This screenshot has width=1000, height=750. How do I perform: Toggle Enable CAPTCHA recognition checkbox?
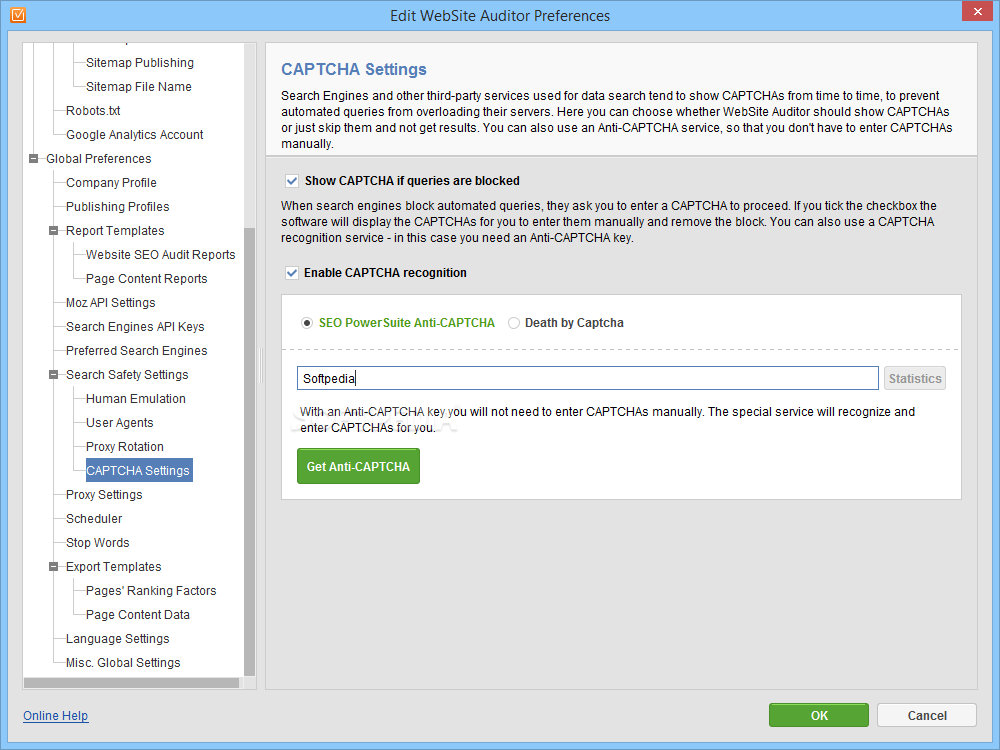(x=291, y=273)
